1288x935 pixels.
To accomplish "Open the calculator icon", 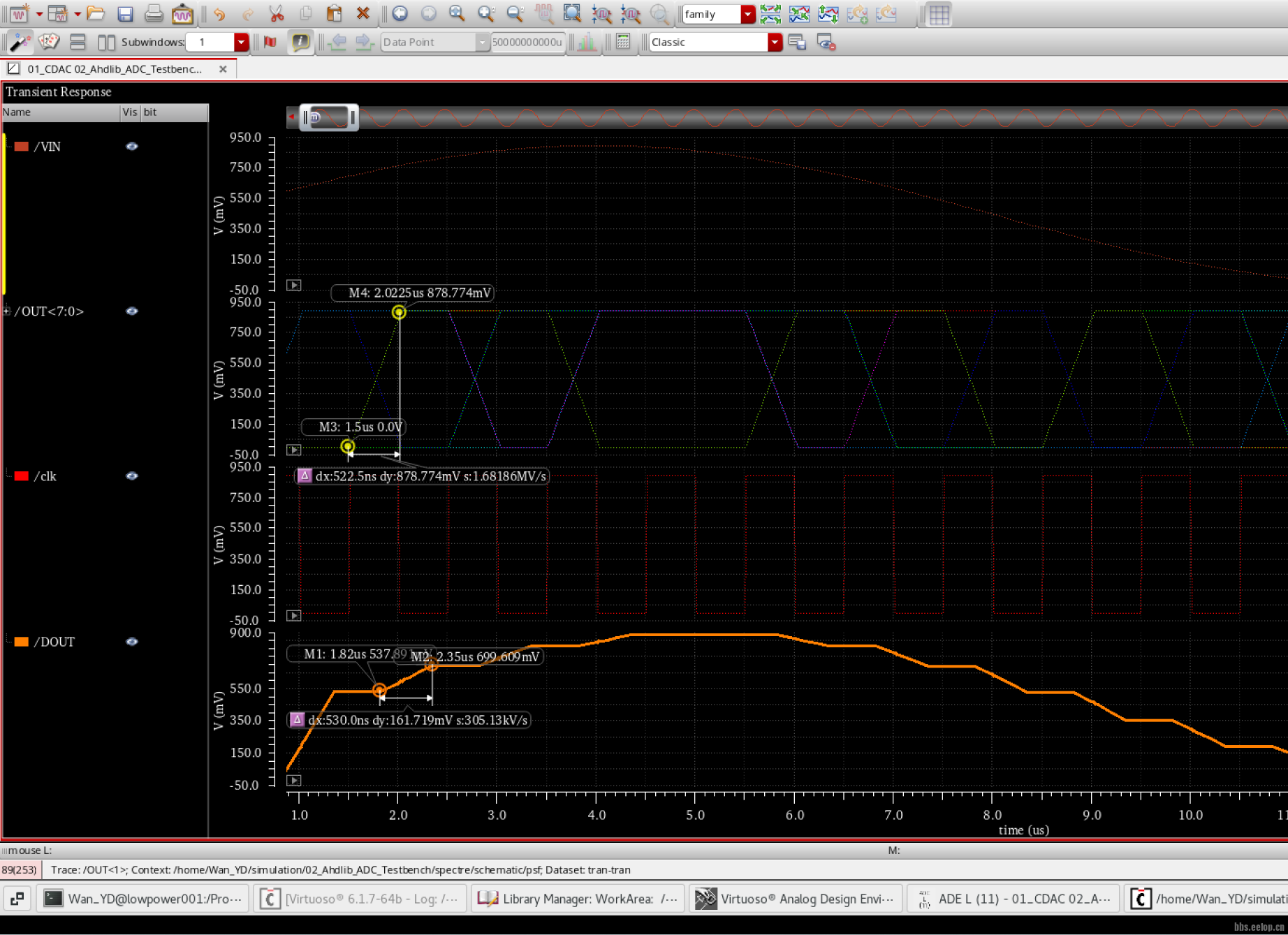I will click(623, 42).
